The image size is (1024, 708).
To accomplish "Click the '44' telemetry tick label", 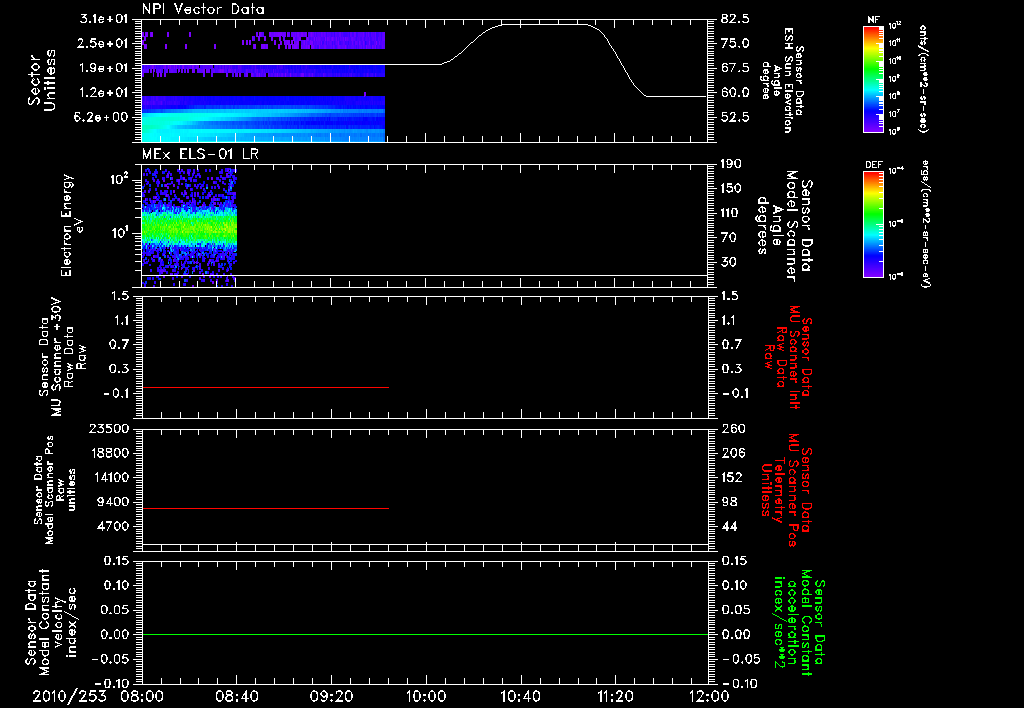I will (x=728, y=526).
